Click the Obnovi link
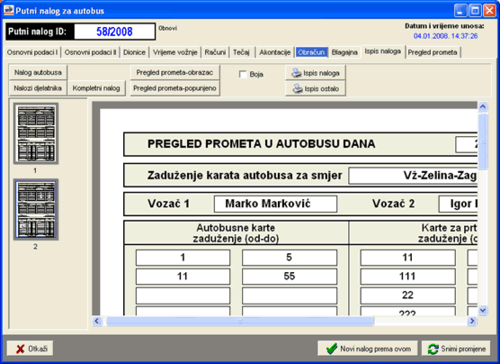 (x=168, y=28)
